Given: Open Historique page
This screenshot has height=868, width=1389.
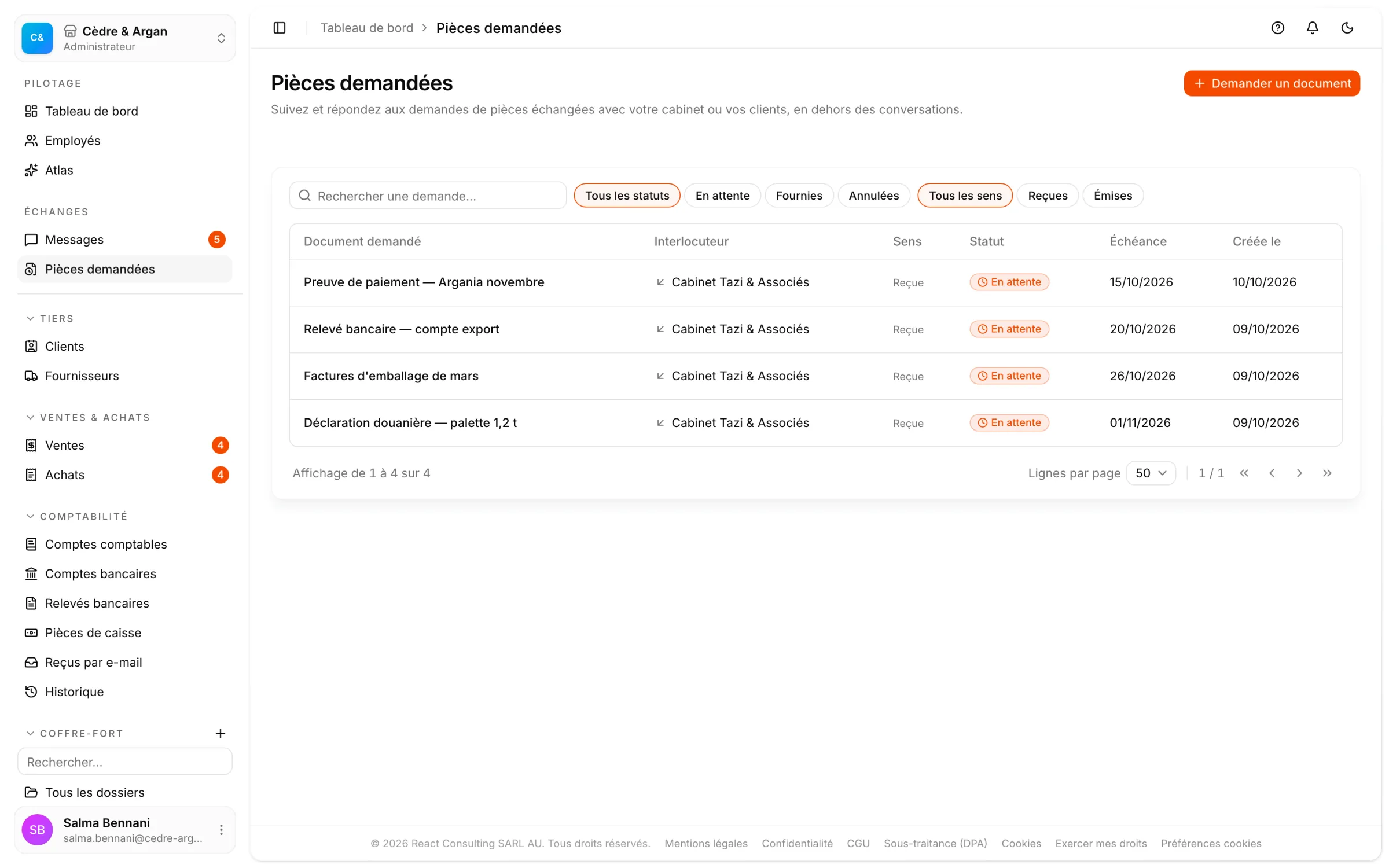Looking at the screenshot, I should pos(124,692).
